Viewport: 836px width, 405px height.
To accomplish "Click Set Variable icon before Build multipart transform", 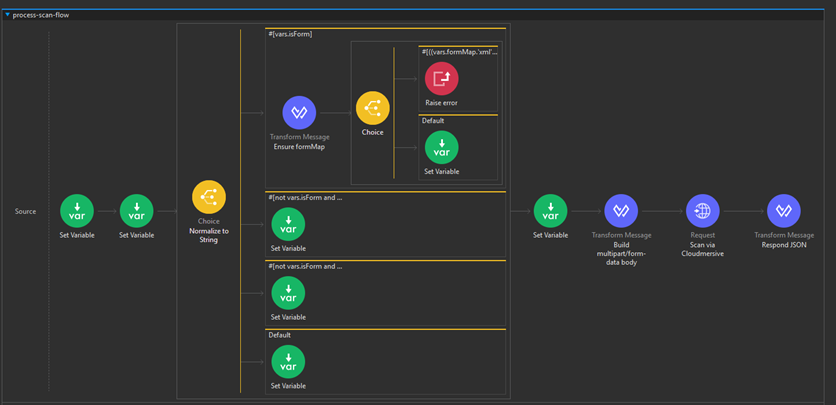I will (550, 211).
